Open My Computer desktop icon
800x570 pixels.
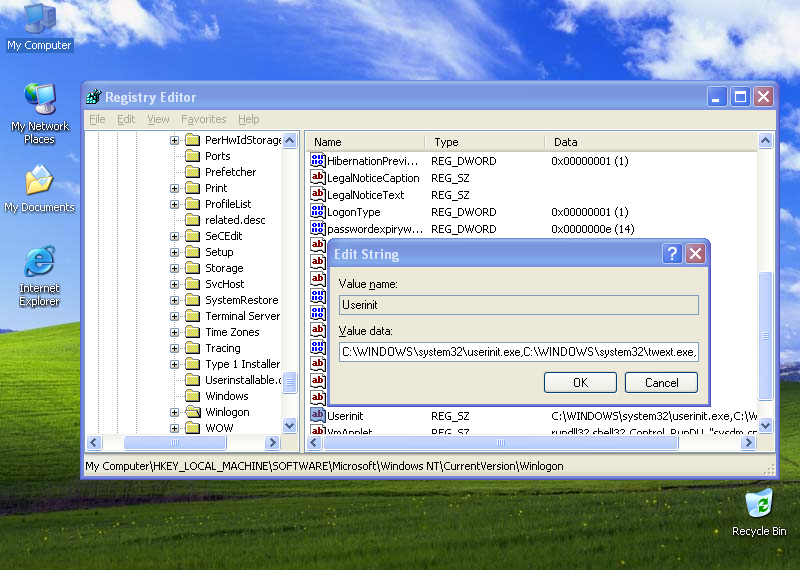39,28
